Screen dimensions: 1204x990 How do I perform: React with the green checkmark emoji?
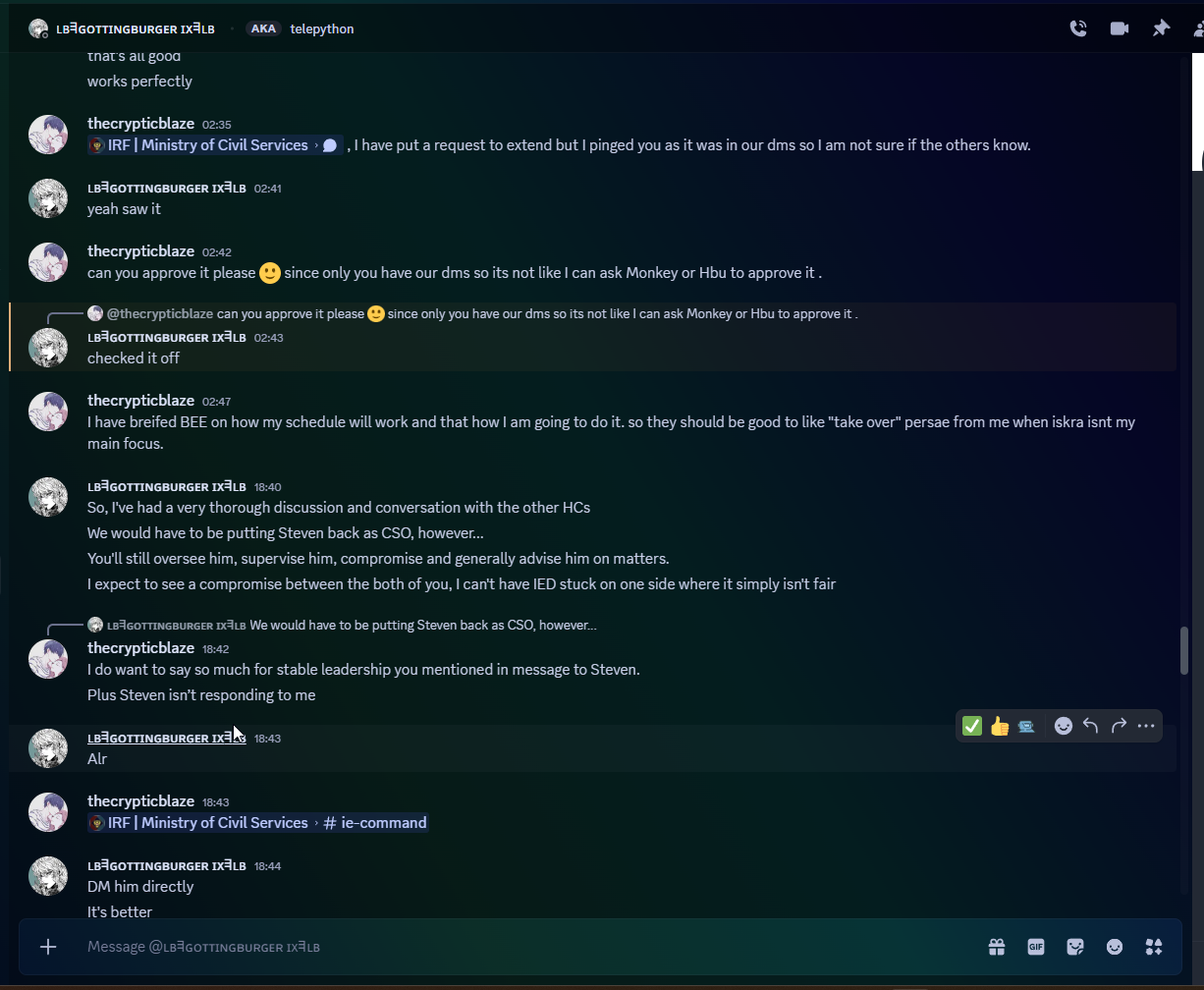[x=972, y=726]
